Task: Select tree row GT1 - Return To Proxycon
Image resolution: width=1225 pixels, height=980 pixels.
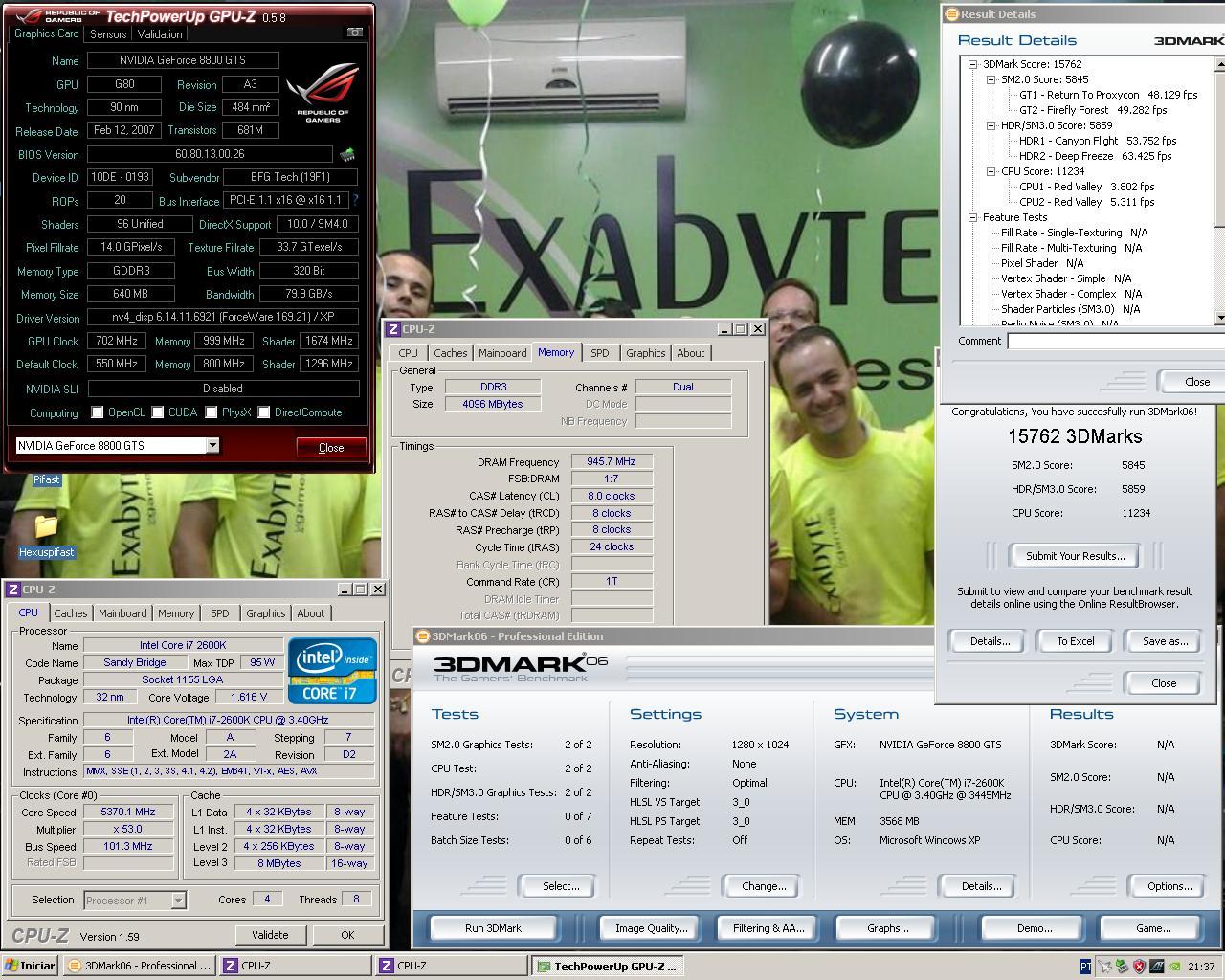Action: point(1108,95)
